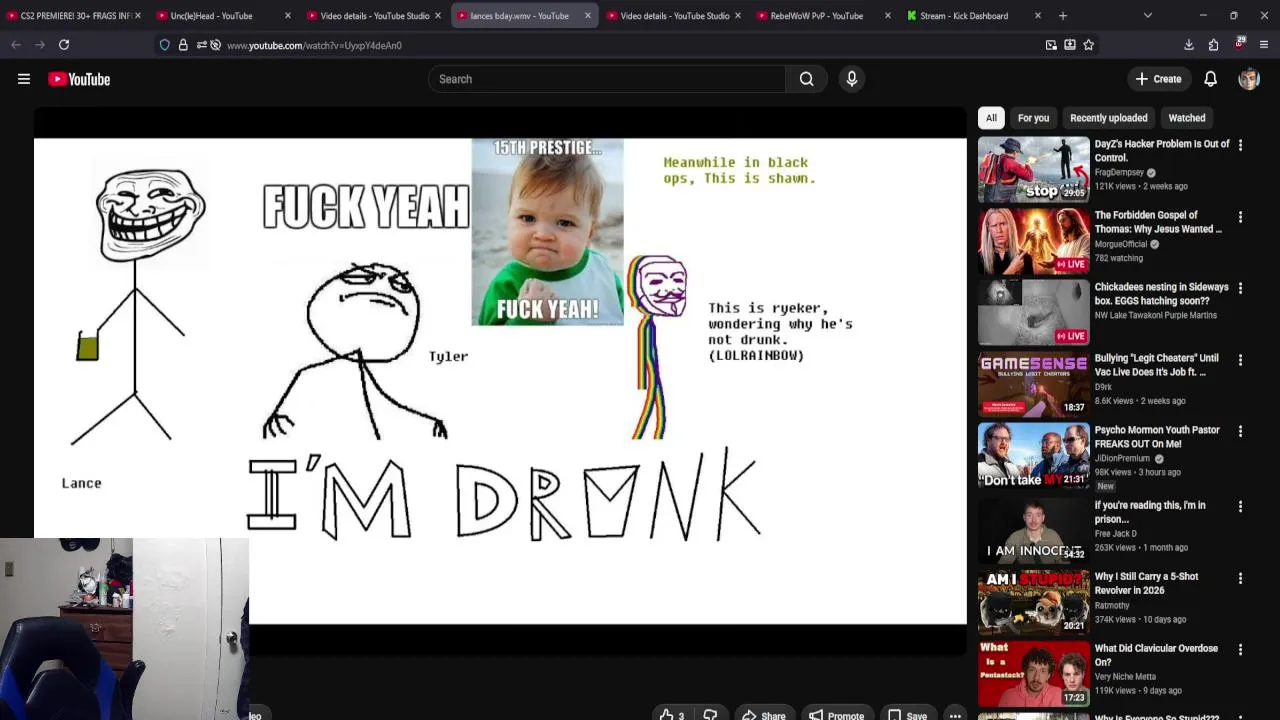Select the Watched filter chip
Viewport: 1280px width, 720px height.
[x=1186, y=118]
